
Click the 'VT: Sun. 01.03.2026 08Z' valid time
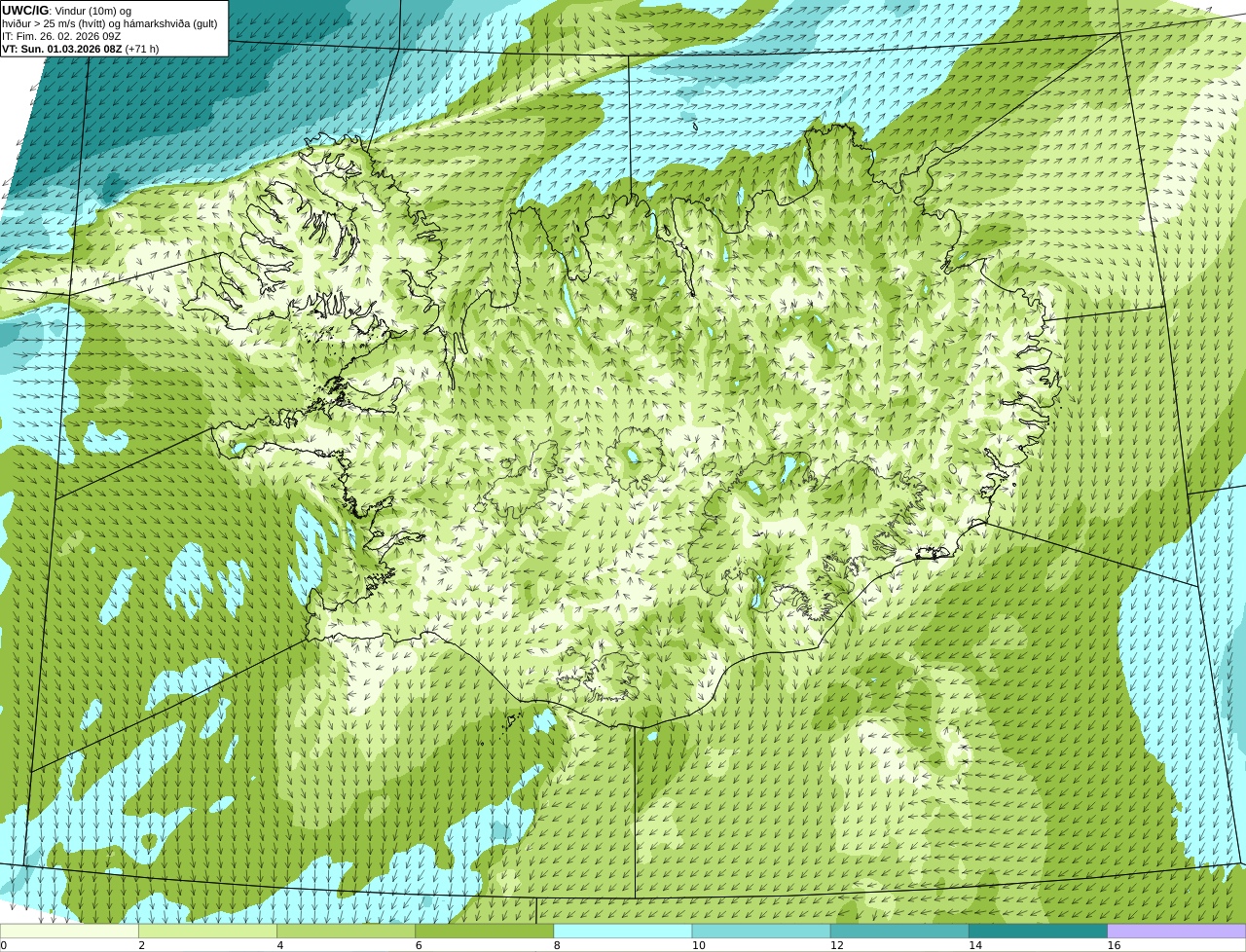(61, 49)
